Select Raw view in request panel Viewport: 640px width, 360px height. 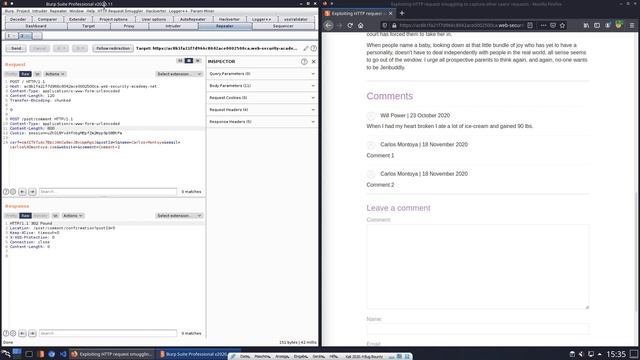(x=25, y=74)
